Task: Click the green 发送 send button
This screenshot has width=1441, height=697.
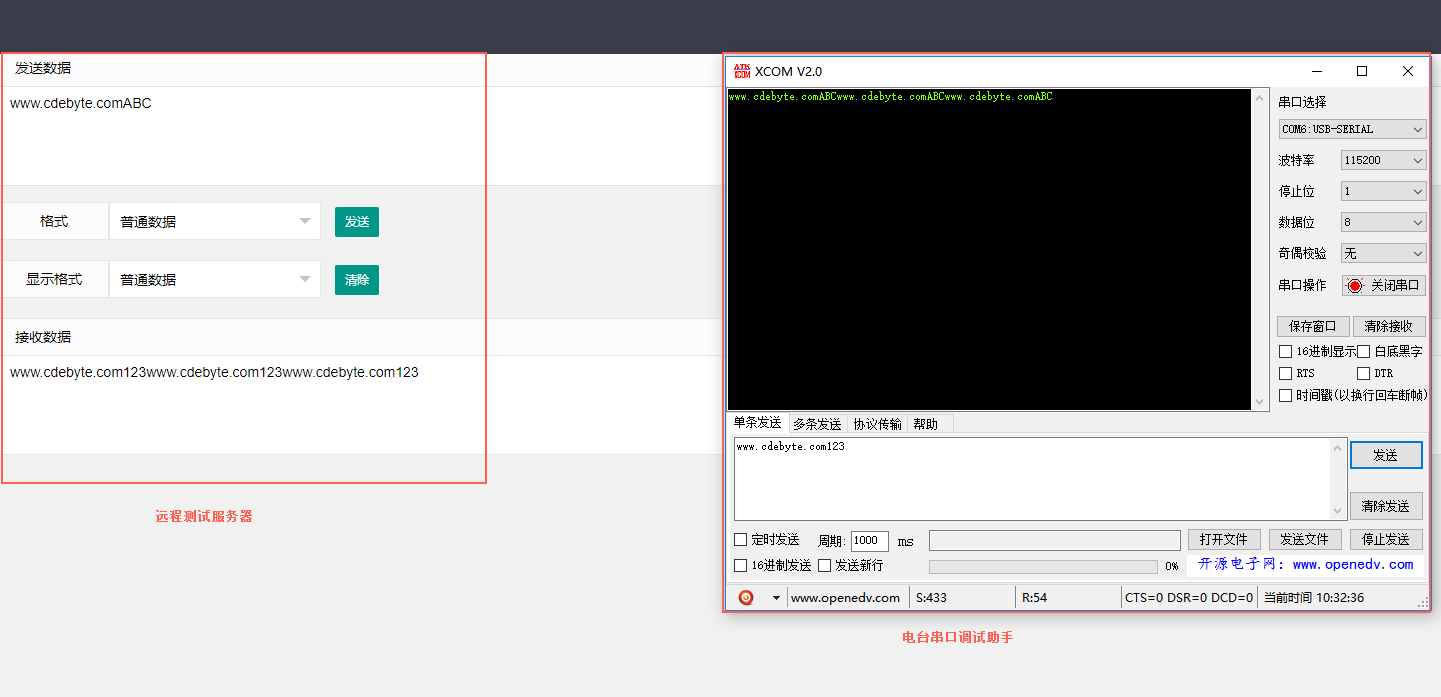Action: [x=357, y=221]
